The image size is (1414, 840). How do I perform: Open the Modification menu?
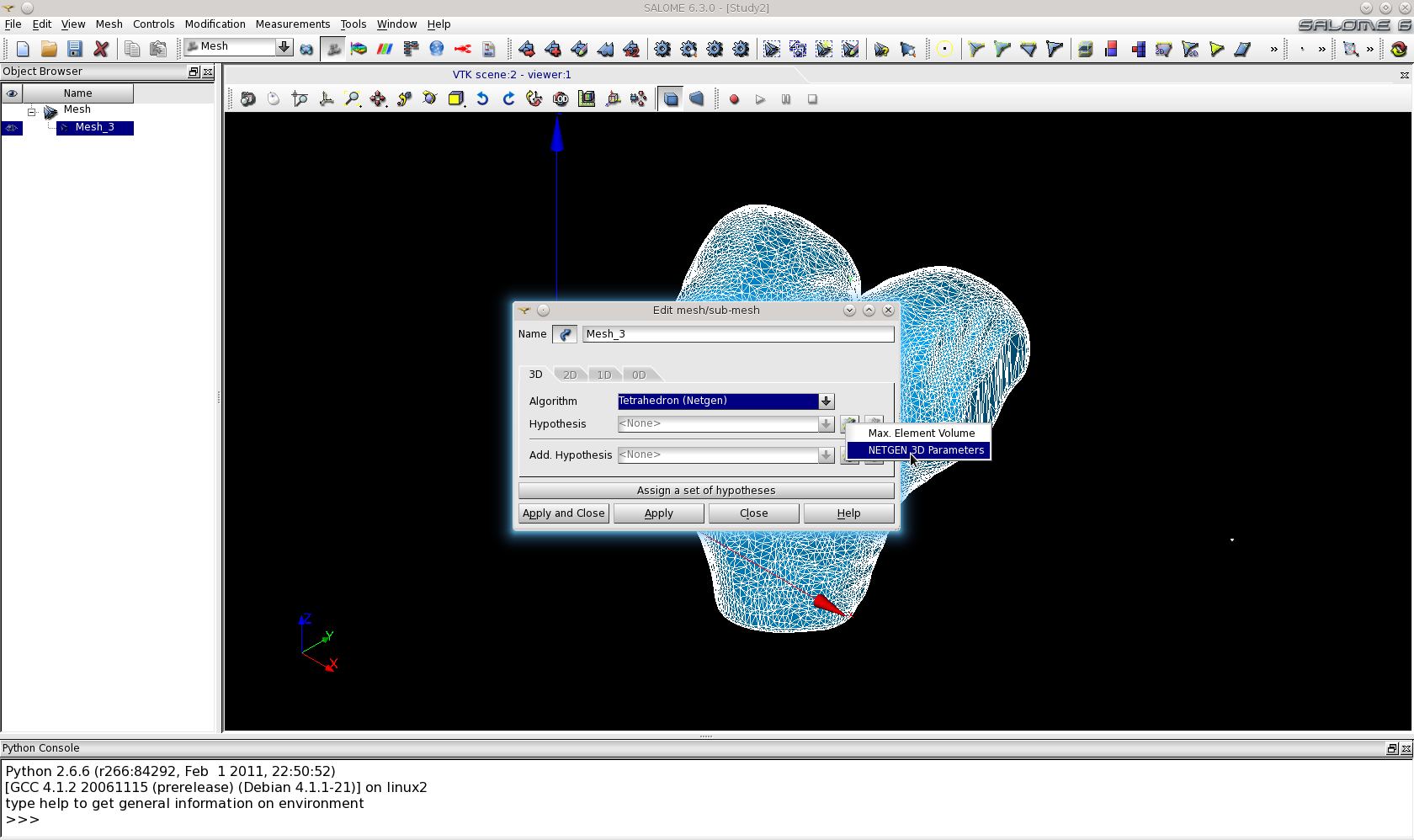(x=215, y=24)
